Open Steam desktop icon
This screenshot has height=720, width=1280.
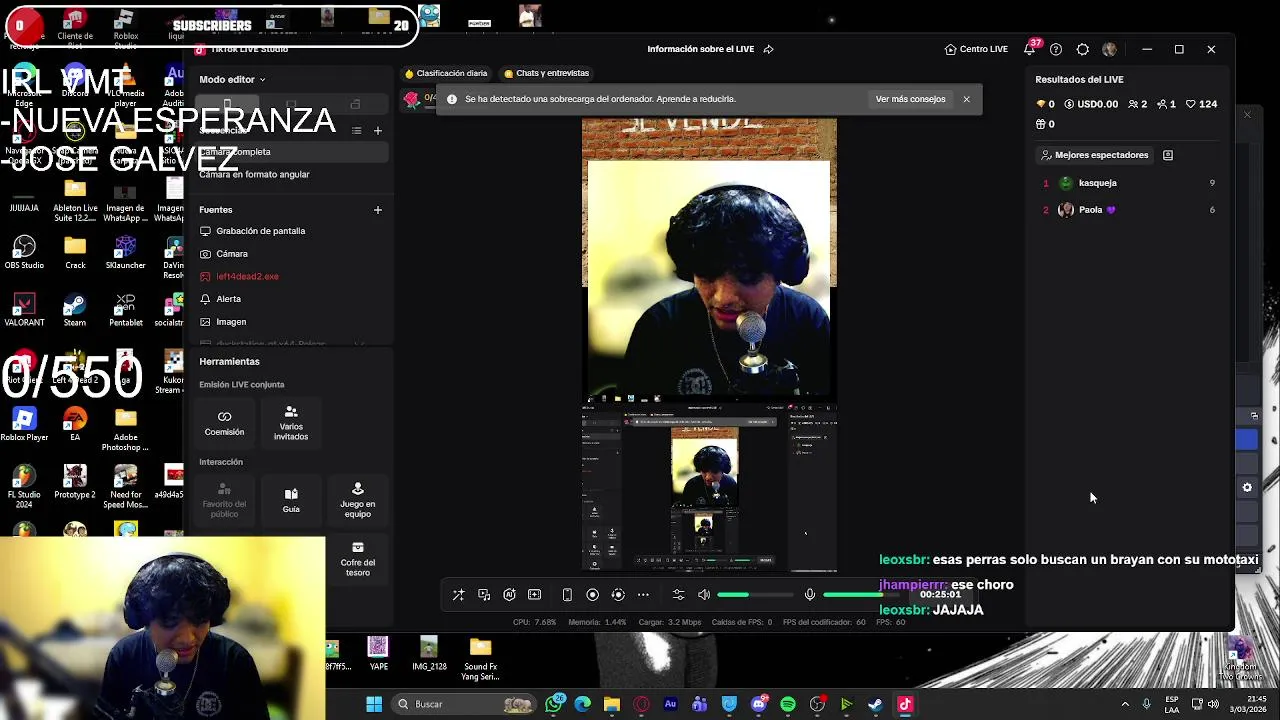(75, 309)
